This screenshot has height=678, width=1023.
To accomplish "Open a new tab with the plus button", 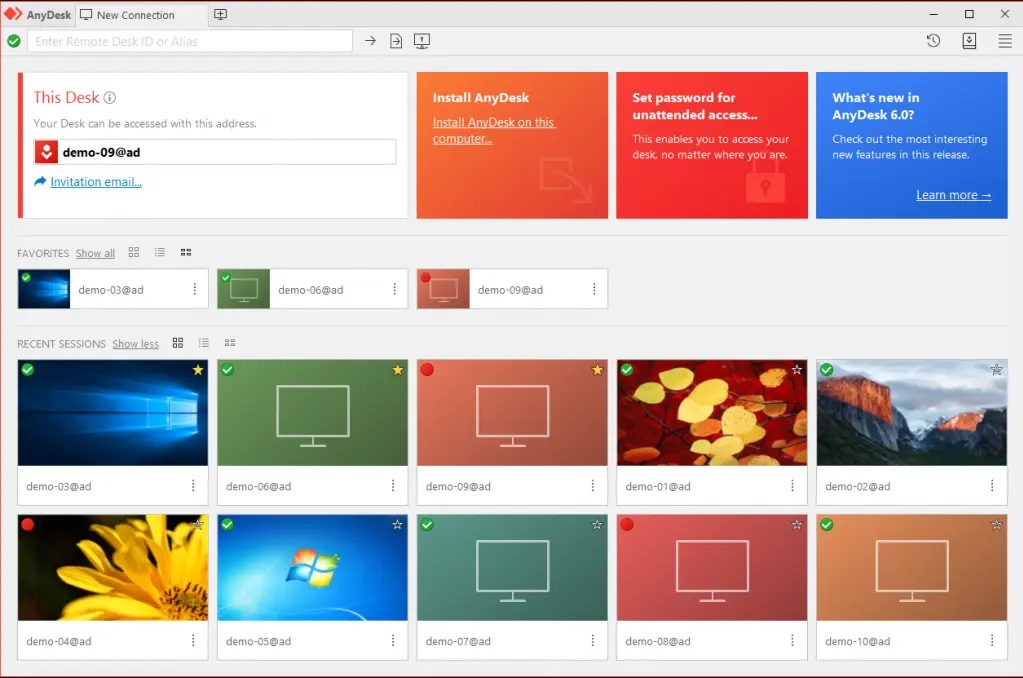I will pyautogui.click(x=220, y=15).
